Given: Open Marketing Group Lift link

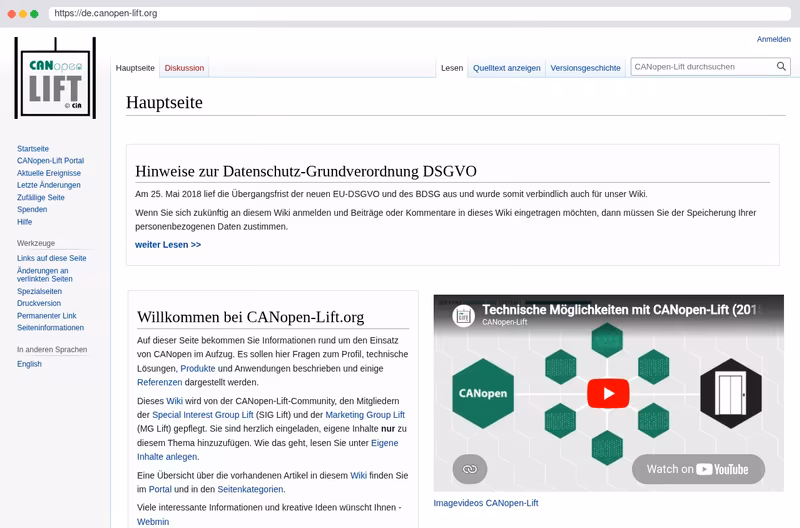Looking at the screenshot, I should pos(365,415).
